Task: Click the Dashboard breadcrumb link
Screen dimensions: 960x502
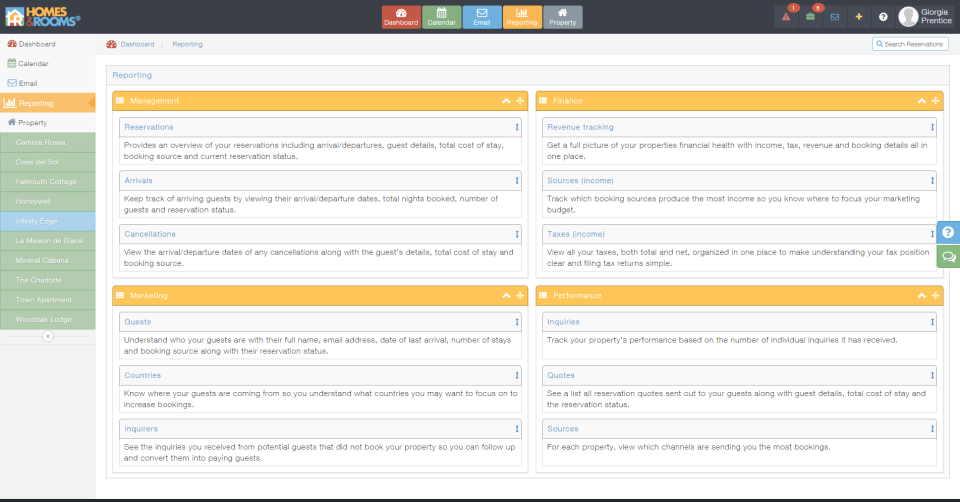Action: (137, 44)
